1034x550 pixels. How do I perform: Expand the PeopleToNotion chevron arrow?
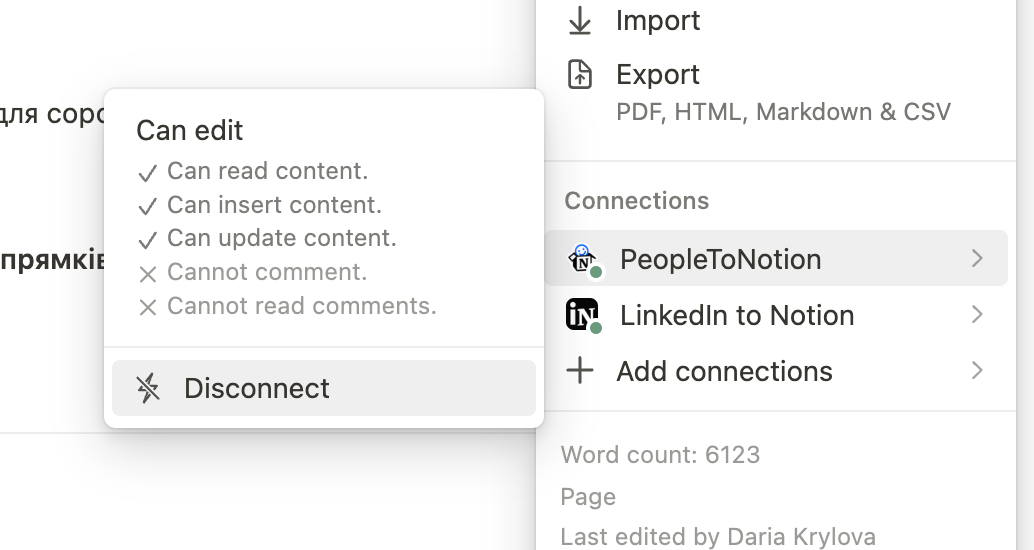click(977, 259)
